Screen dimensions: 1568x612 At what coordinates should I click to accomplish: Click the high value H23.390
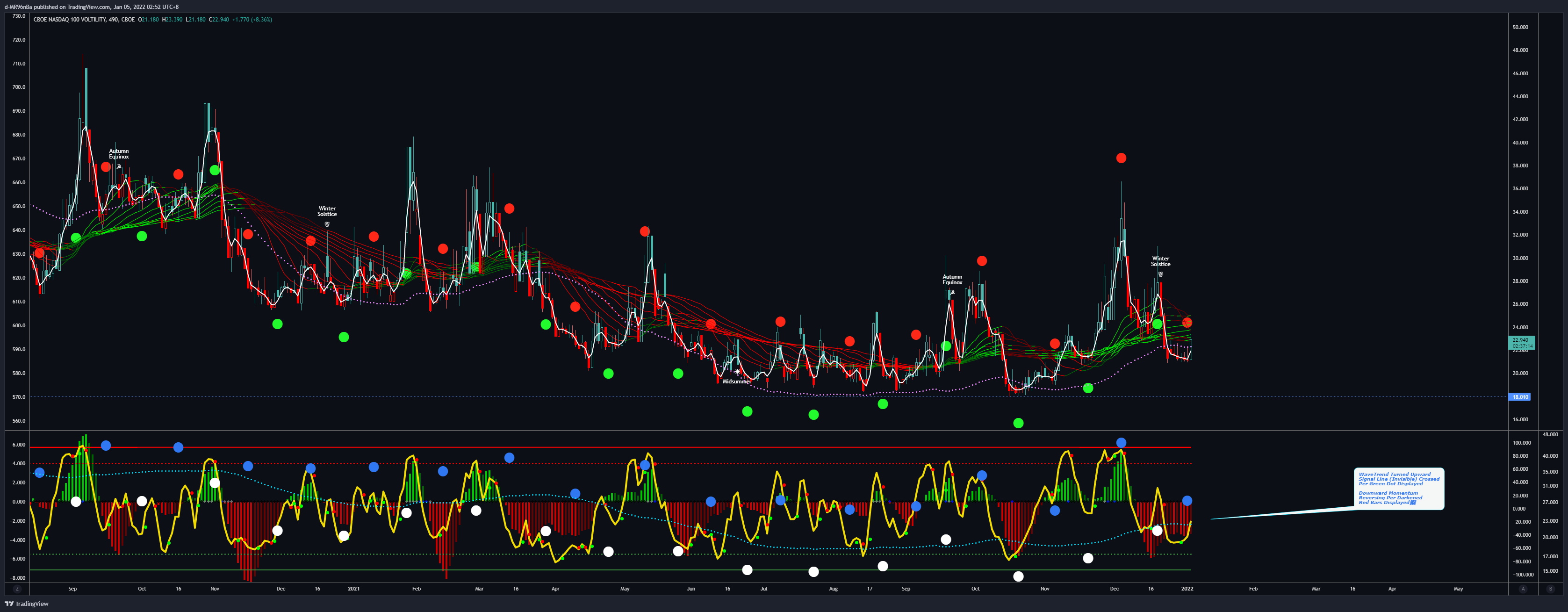point(172,20)
